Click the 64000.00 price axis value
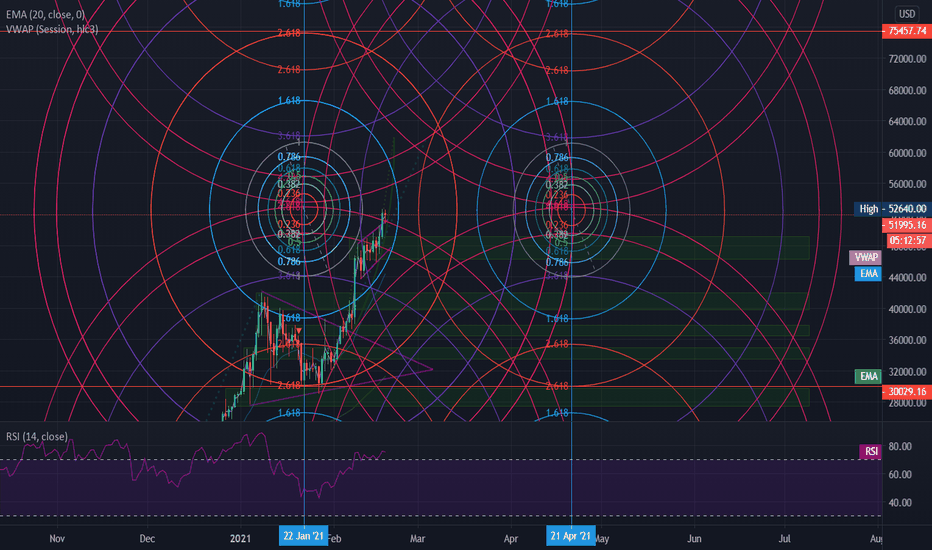Image resolution: width=932 pixels, height=550 pixels. click(907, 121)
